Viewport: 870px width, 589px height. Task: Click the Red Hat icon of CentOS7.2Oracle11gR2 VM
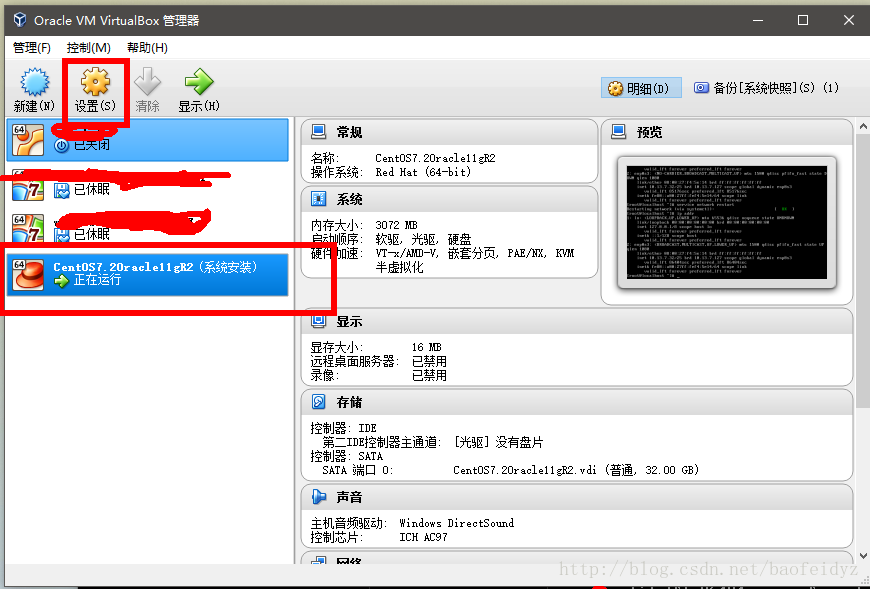pyautogui.click(x=28, y=274)
